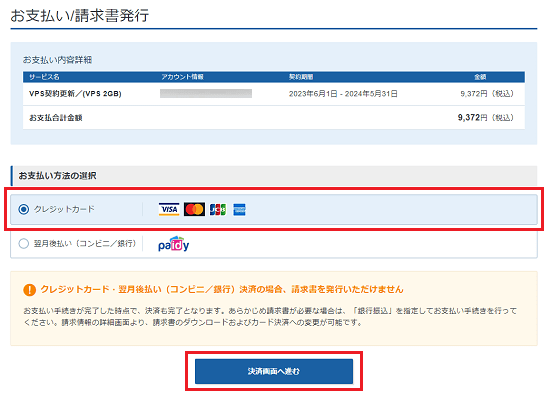
Task: Click the Mastercard logo
Action: [x=194, y=209]
